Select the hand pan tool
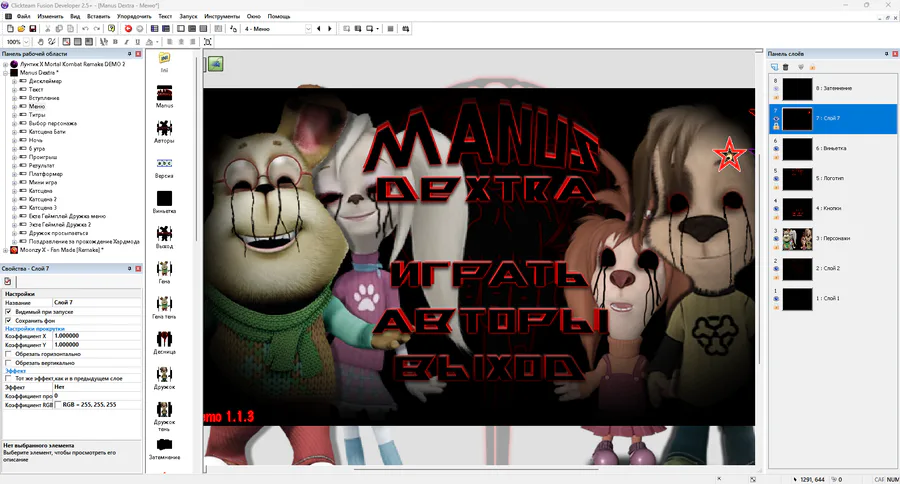 click(41, 42)
